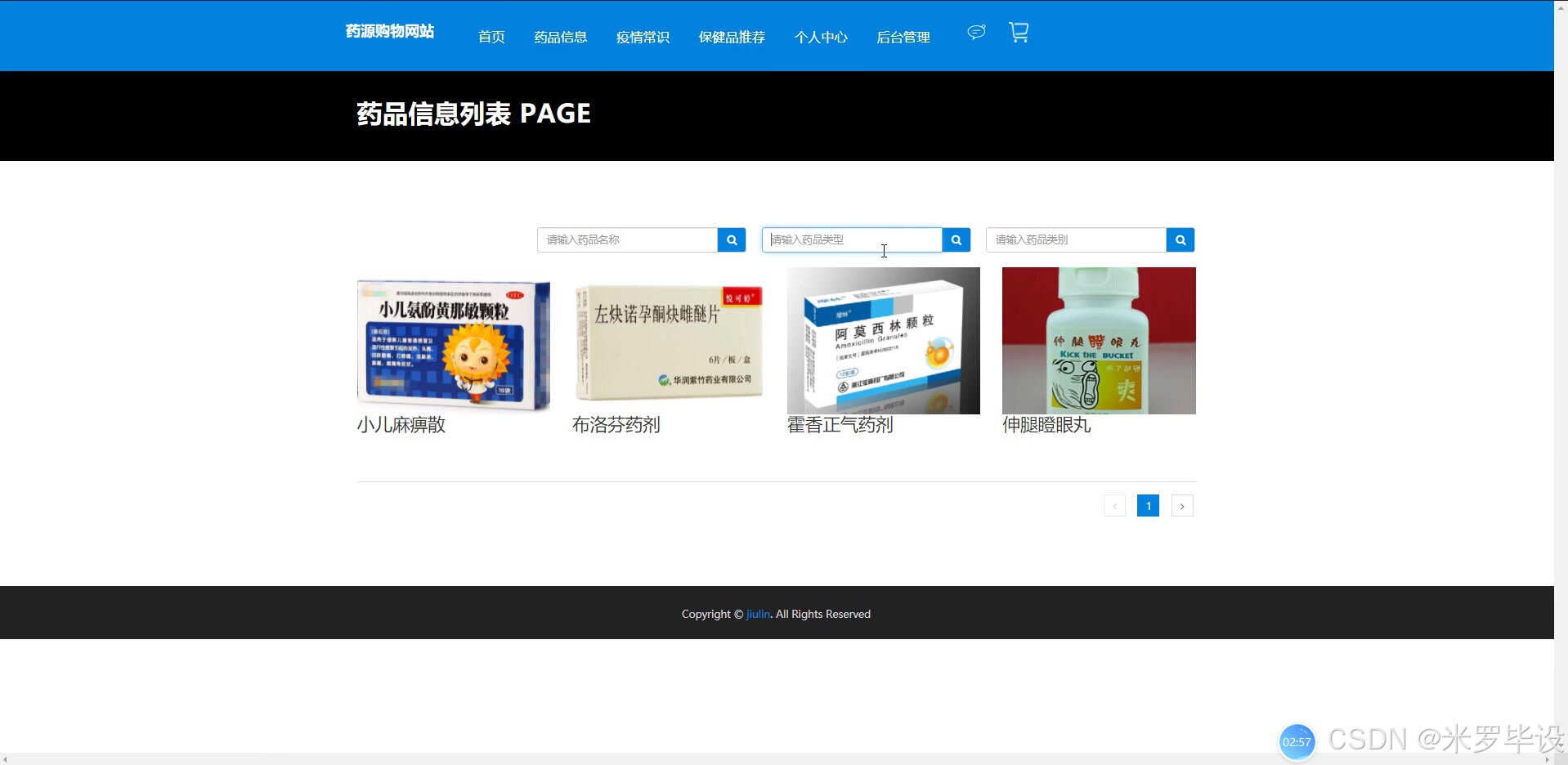Click the 请输入药品名称 input field
The image size is (1568, 765).
[629, 239]
